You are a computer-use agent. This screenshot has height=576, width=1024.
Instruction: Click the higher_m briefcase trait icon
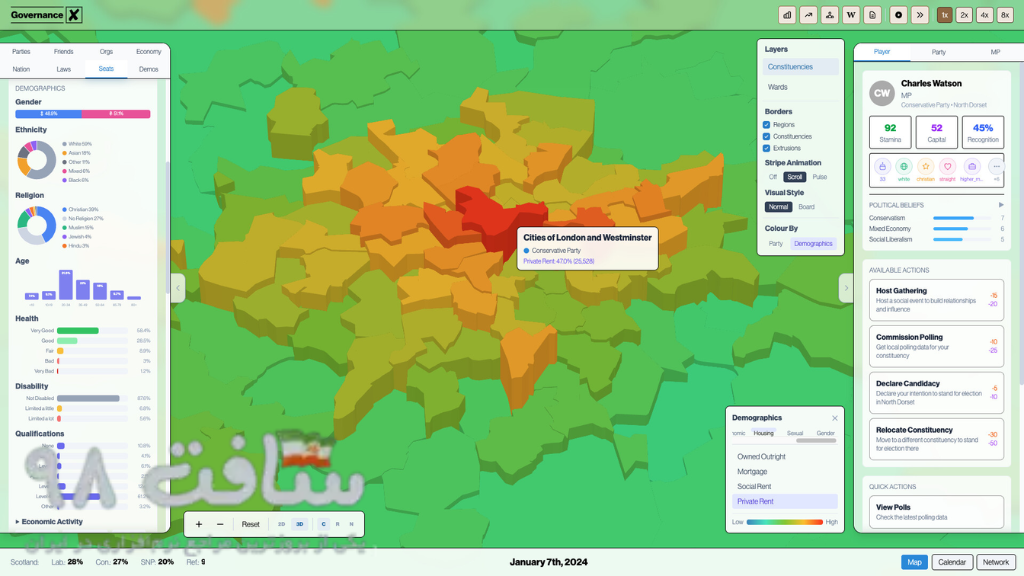pyautogui.click(x=972, y=167)
